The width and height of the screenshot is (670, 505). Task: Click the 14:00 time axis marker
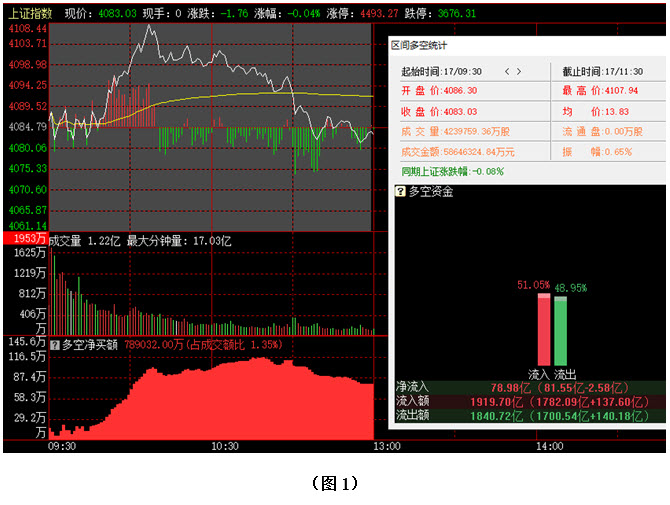click(x=550, y=446)
